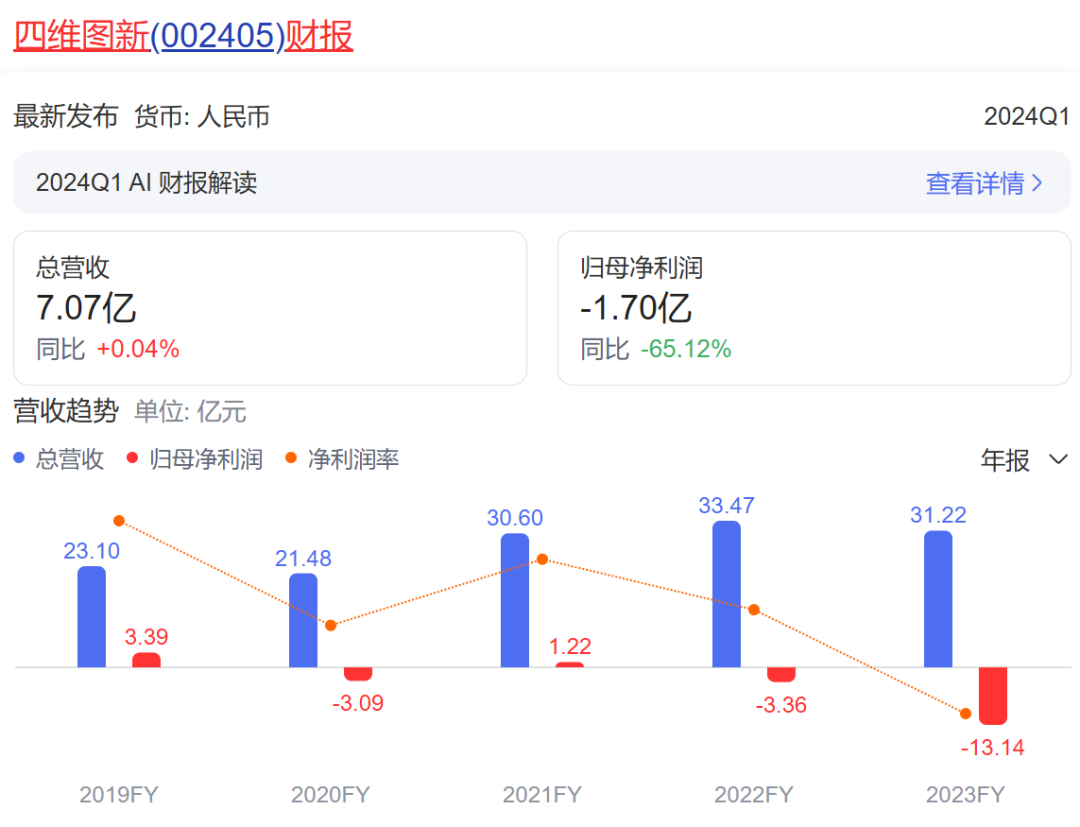Click the 2019FY orange margin point
This screenshot has width=1080, height=827.
coord(119,521)
